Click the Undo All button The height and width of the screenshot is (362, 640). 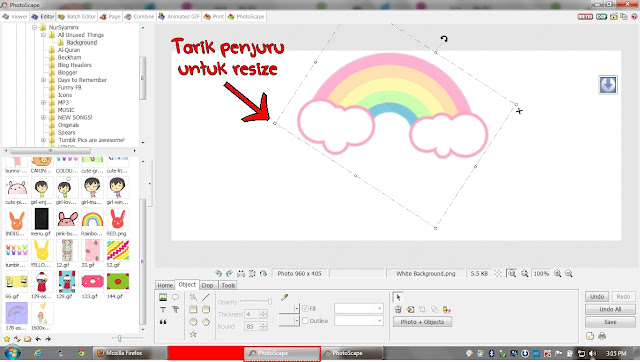pos(610,309)
